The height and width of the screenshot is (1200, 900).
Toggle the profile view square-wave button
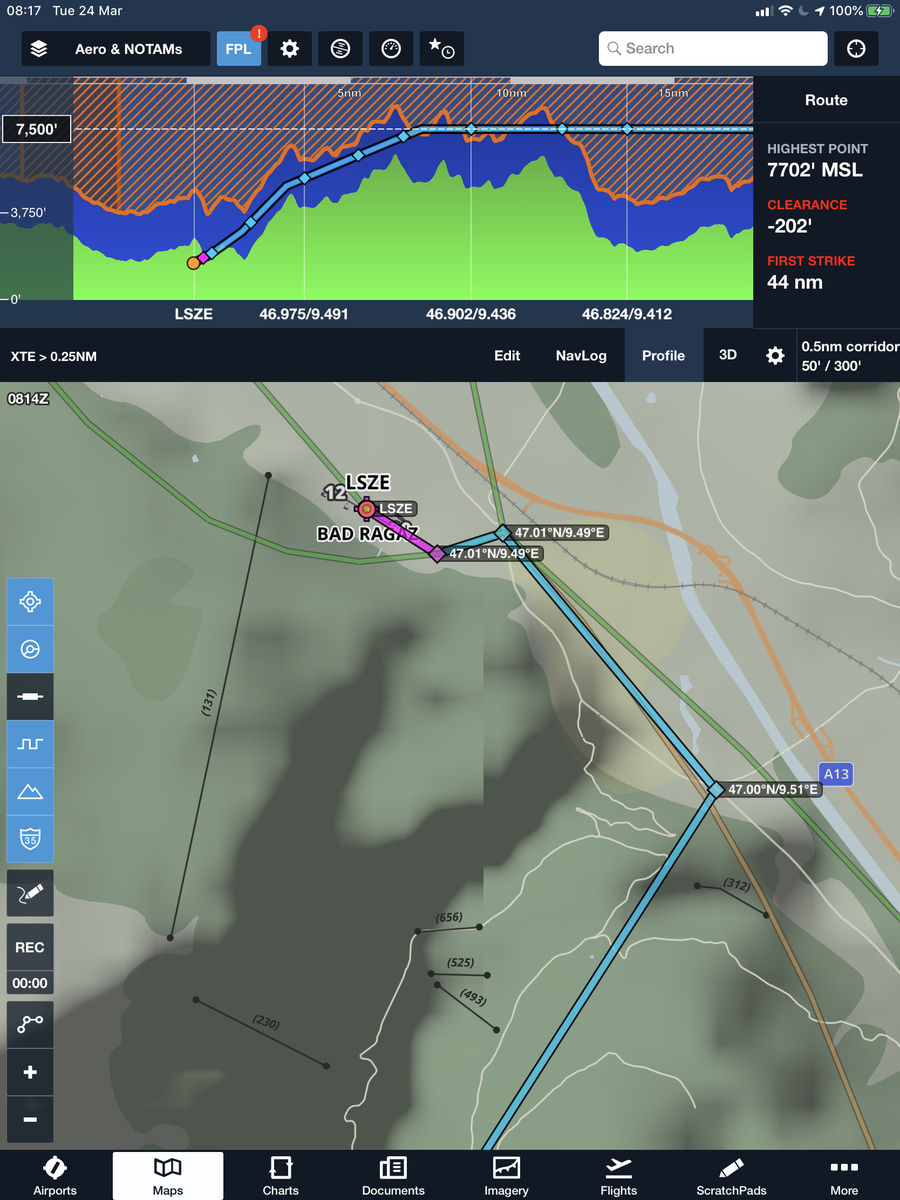coord(30,744)
